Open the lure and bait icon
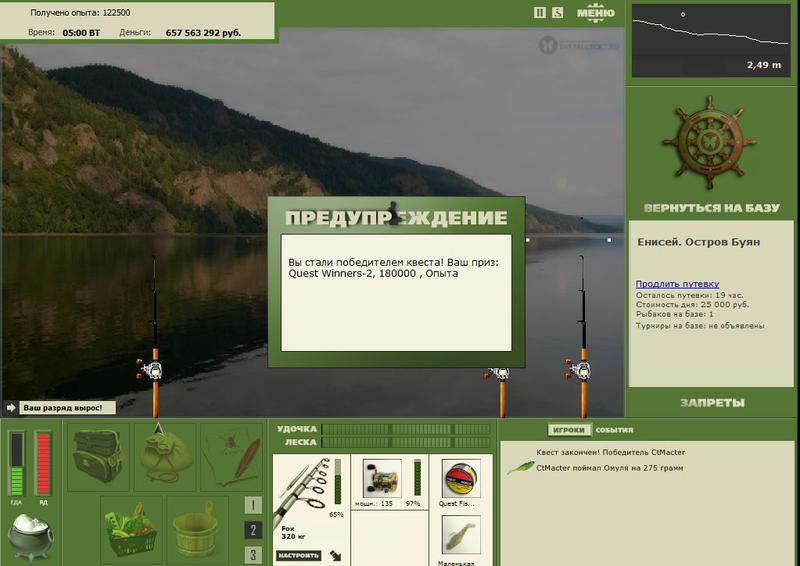 pyautogui.click(x=232, y=457)
